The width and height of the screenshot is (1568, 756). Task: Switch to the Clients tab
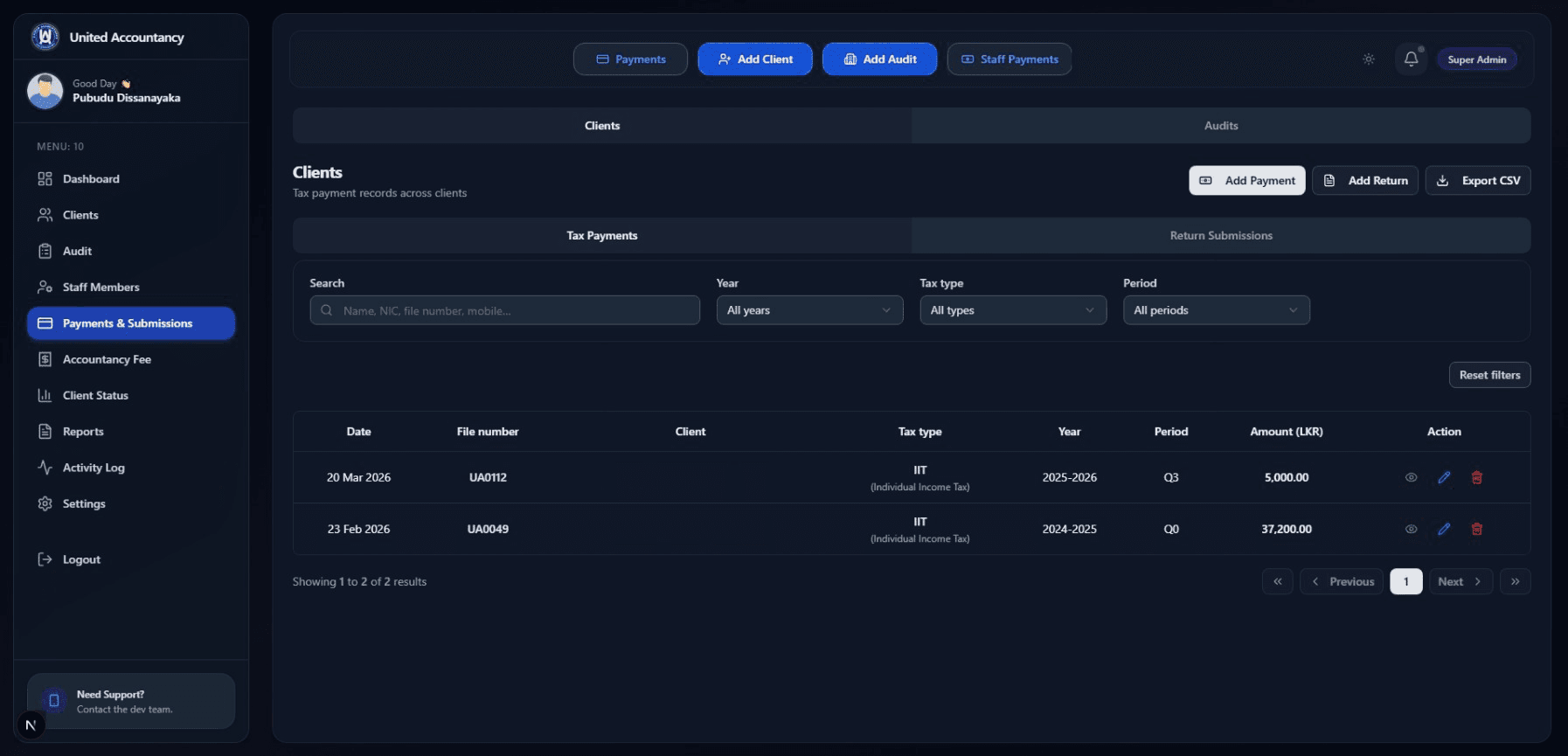click(x=602, y=126)
